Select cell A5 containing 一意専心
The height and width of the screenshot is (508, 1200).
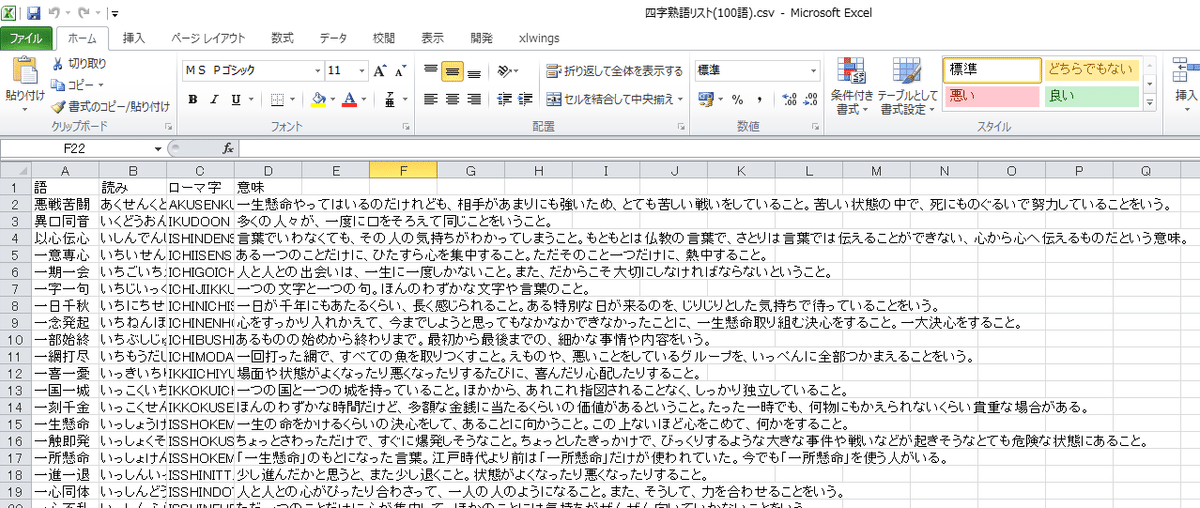65,254
